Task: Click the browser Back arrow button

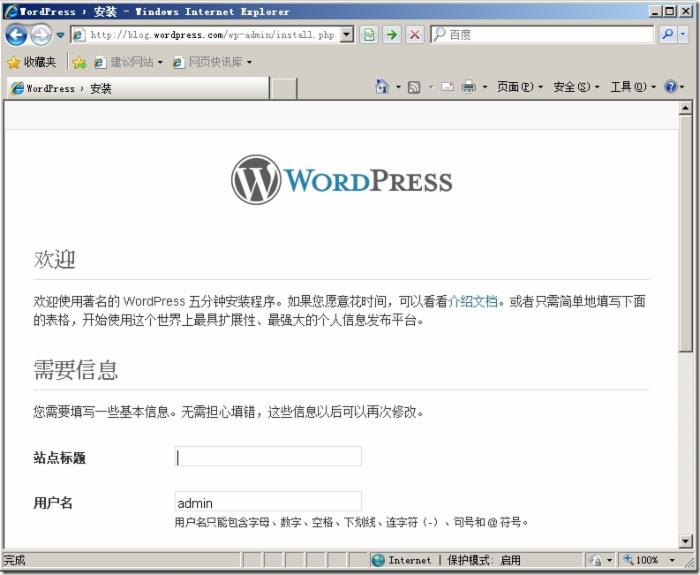Action: (x=15, y=35)
